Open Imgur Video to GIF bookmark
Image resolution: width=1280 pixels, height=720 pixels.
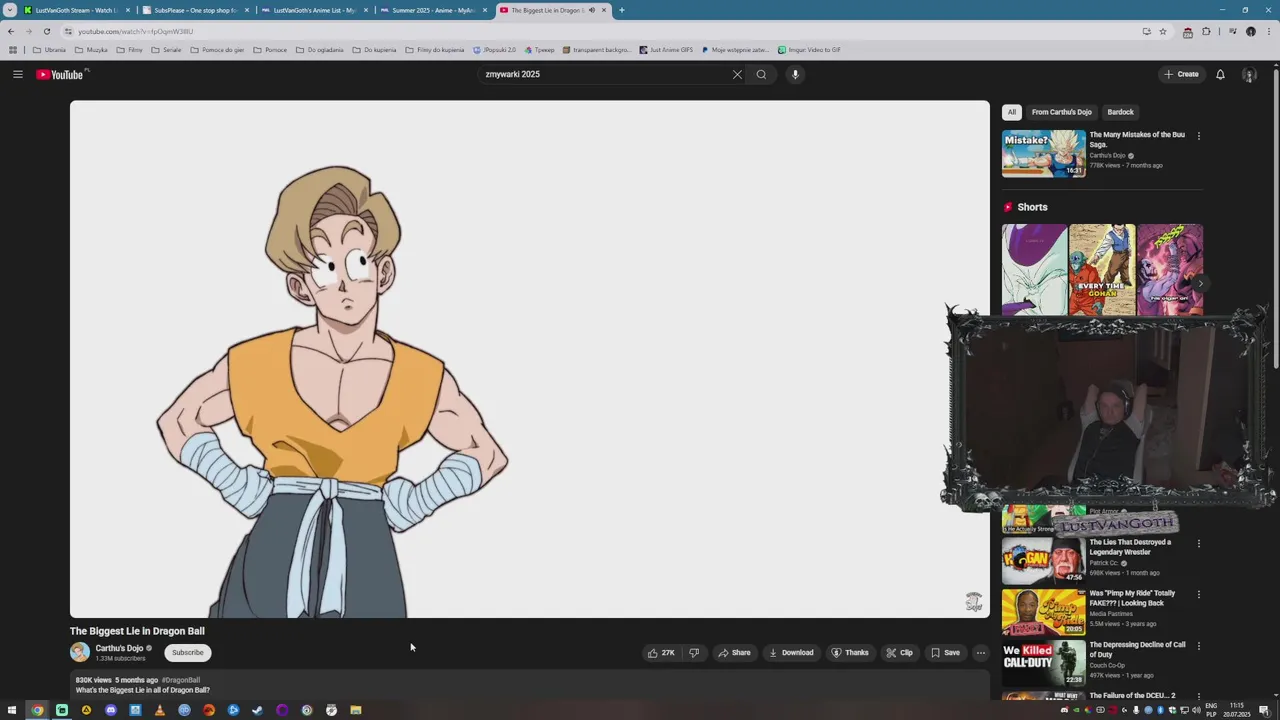(809, 50)
